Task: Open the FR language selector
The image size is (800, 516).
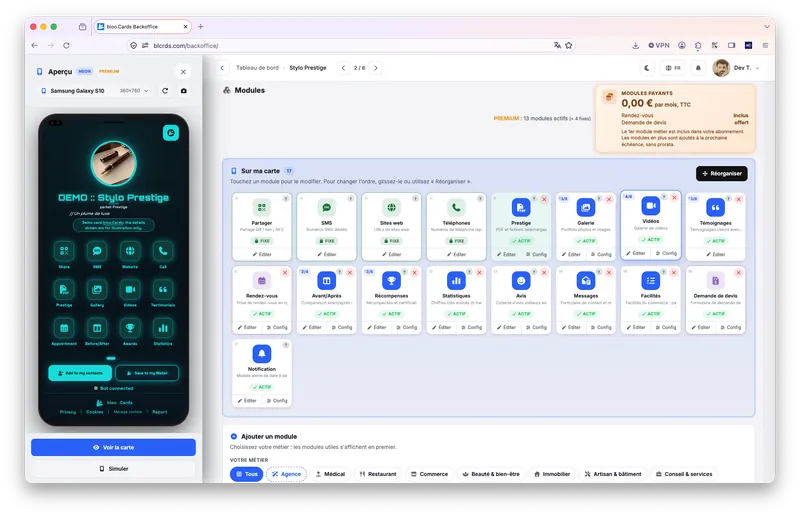Action: 673,68
